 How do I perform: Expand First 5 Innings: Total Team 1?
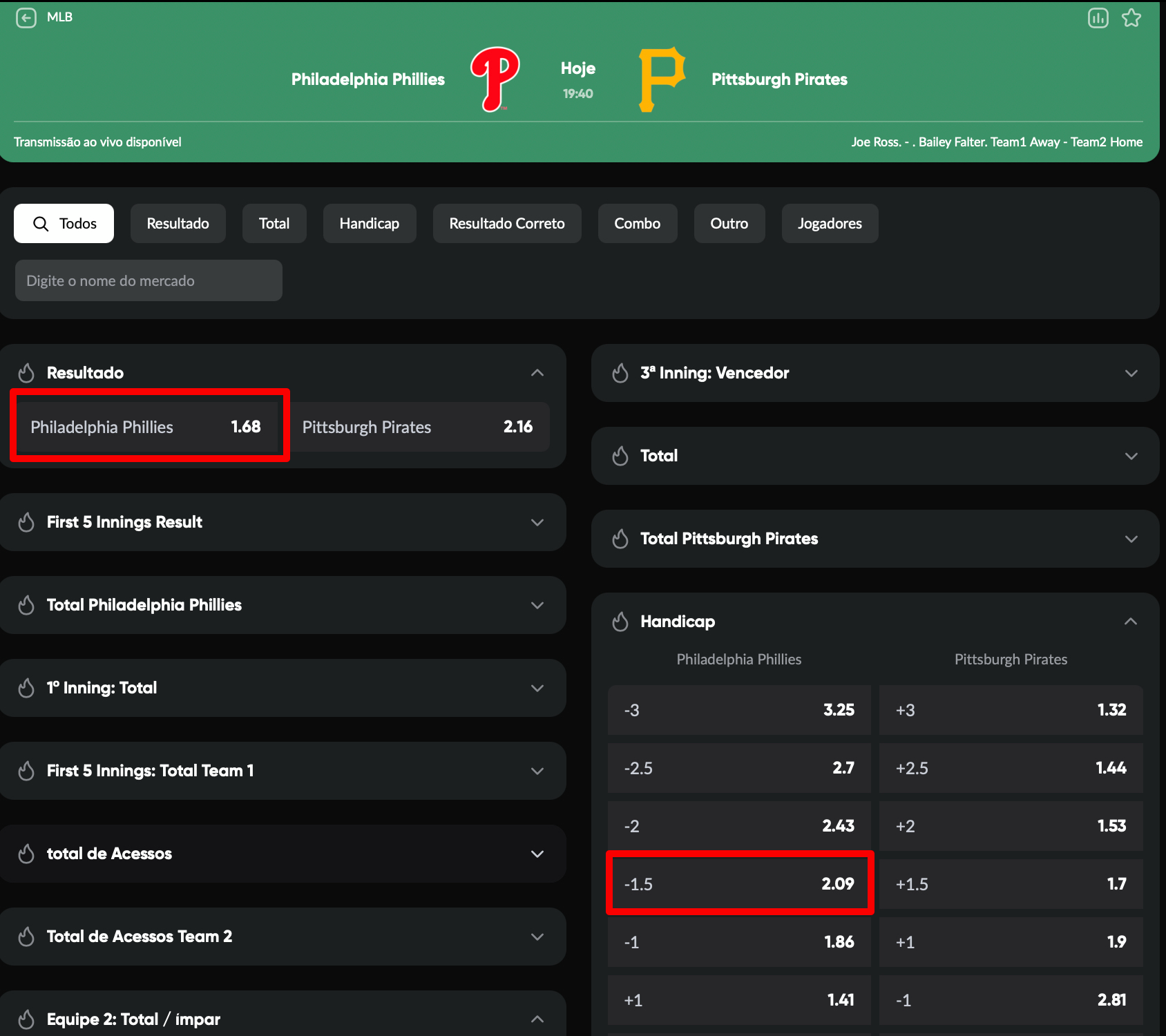(537, 771)
